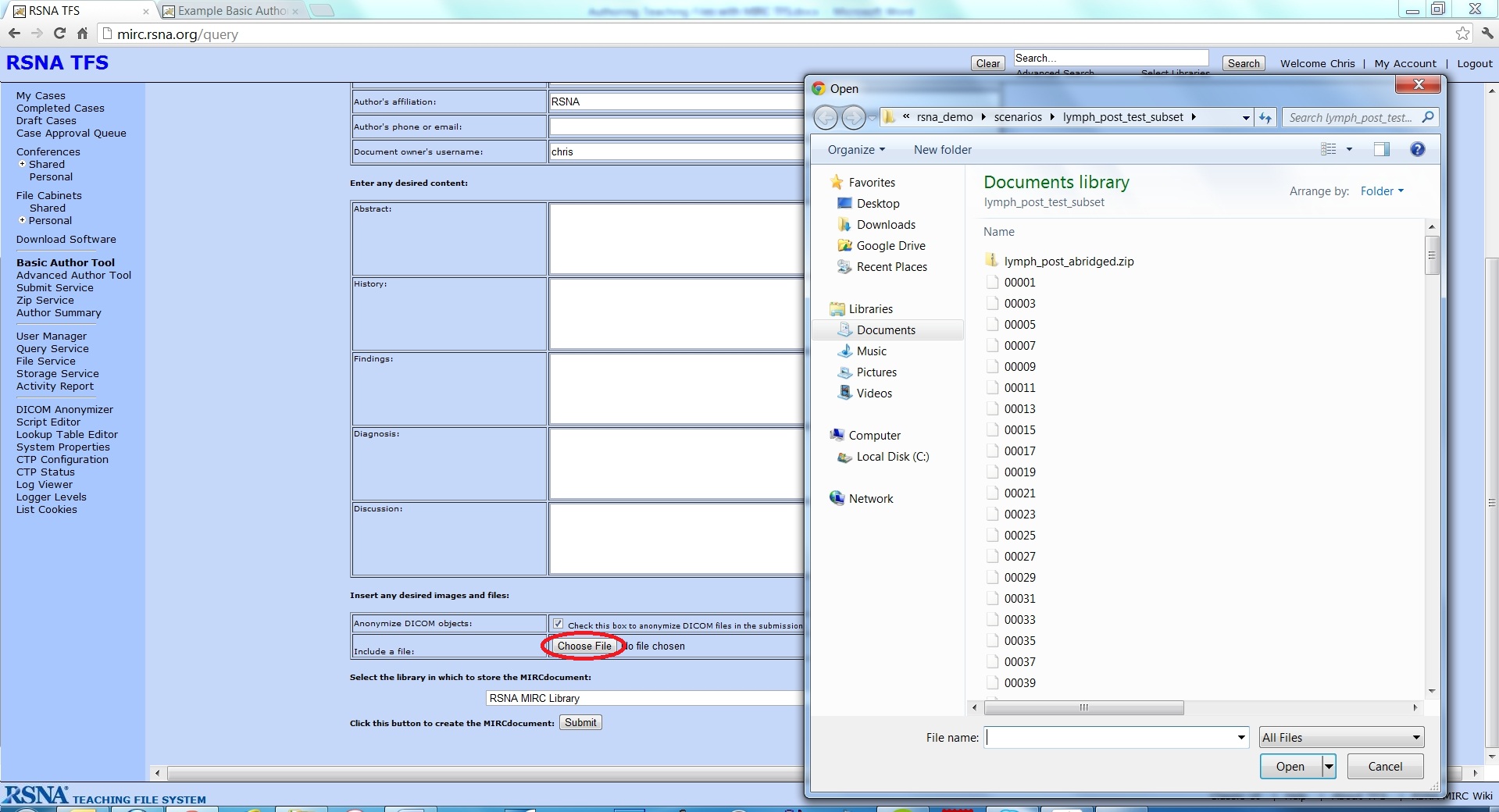This screenshot has height=812, width=1499.
Task: Select Desktop in Favorites
Action: pos(878,204)
